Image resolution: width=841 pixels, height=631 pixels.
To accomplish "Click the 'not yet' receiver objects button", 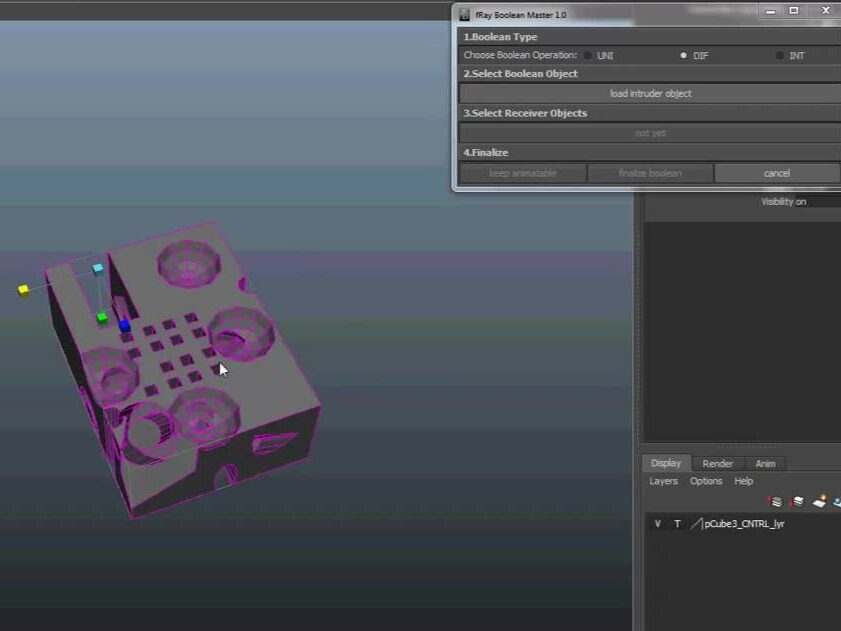I will click(650, 133).
